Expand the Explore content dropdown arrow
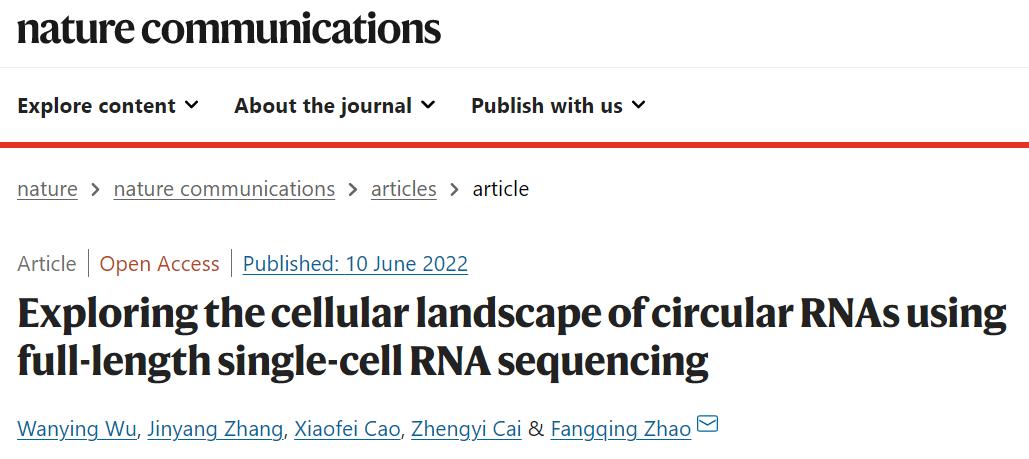This screenshot has width=1029, height=459. click(192, 104)
